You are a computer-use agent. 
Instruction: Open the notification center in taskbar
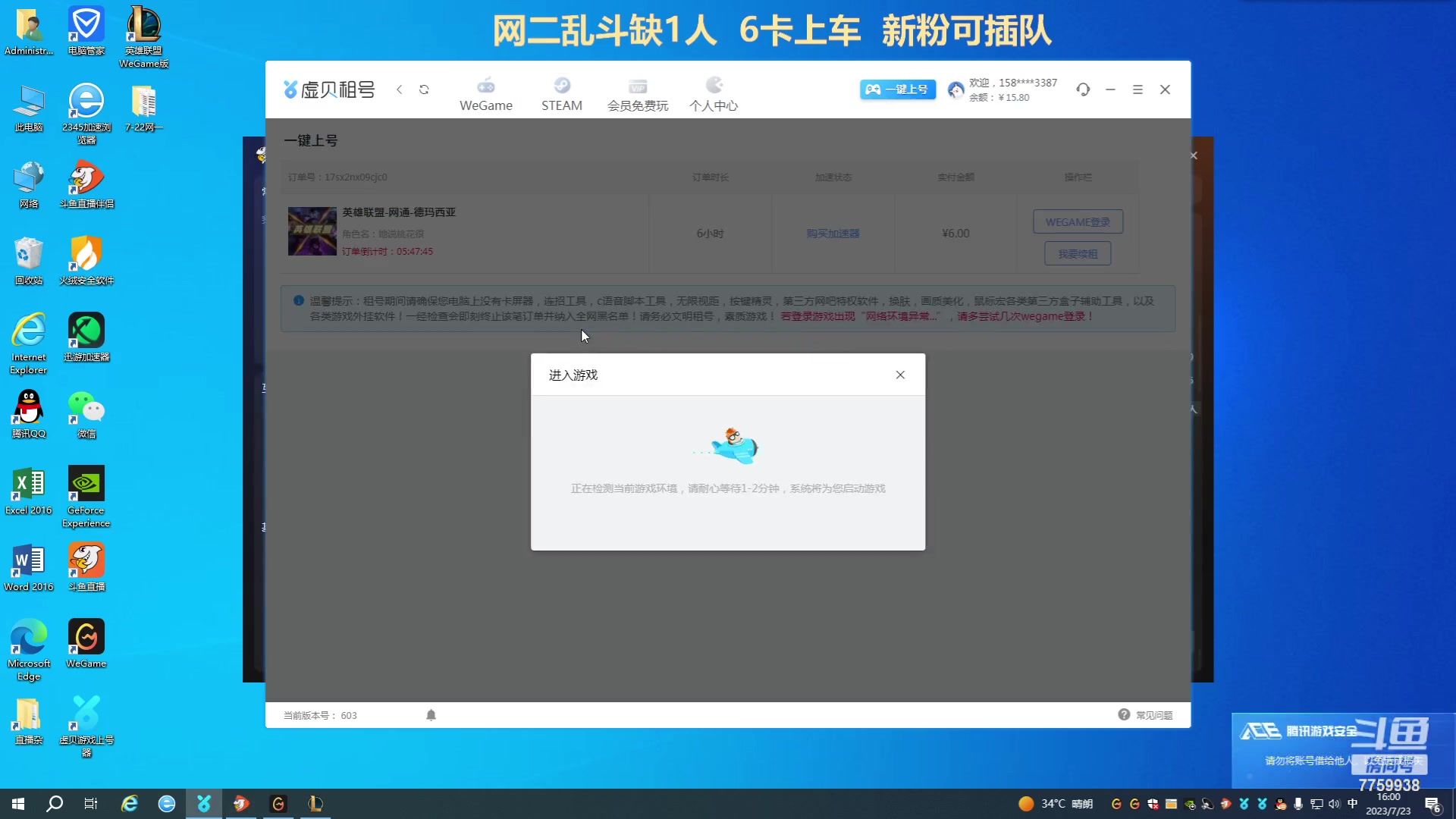point(1432,804)
